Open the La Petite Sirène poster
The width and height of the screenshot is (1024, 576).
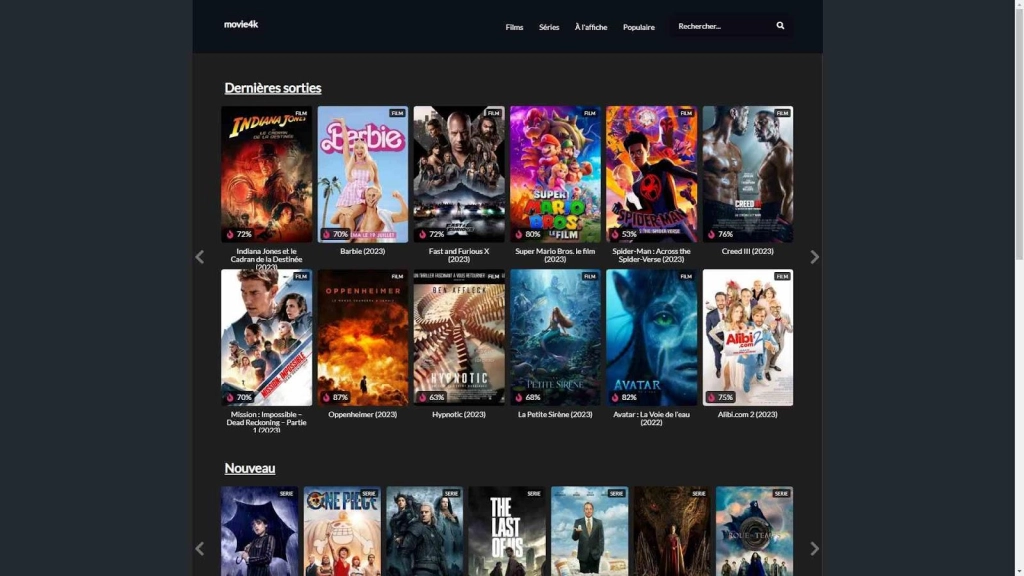click(x=555, y=338)
